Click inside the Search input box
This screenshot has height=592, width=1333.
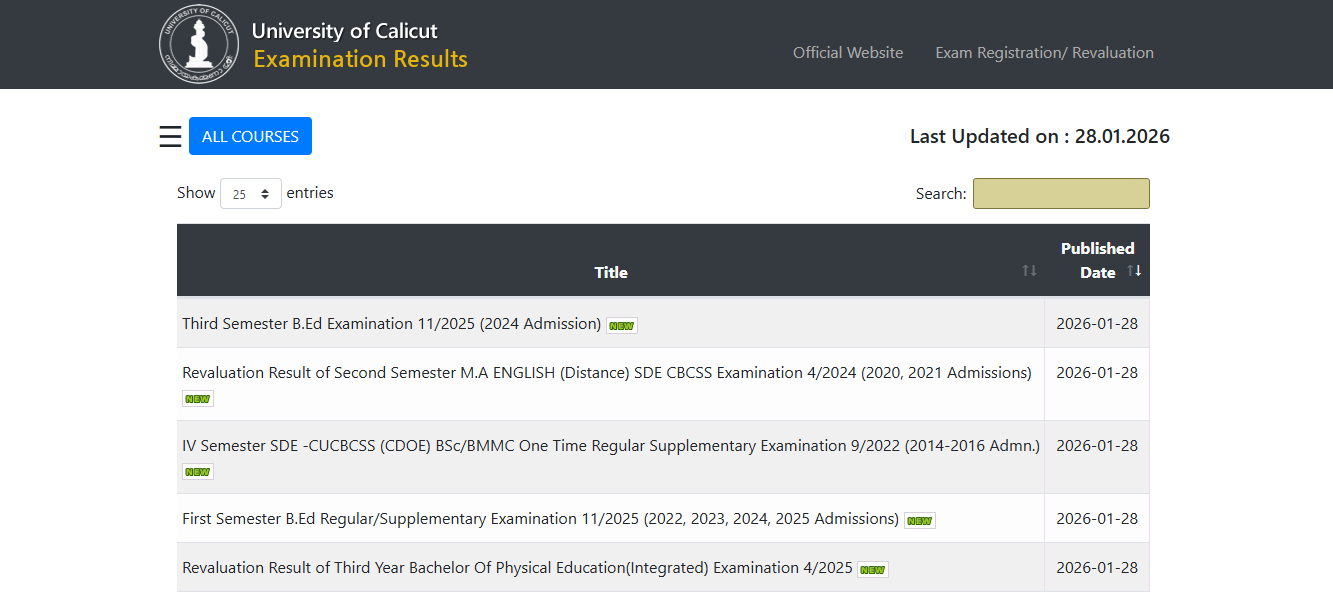pyautogui.click(x=1060, y=192)
